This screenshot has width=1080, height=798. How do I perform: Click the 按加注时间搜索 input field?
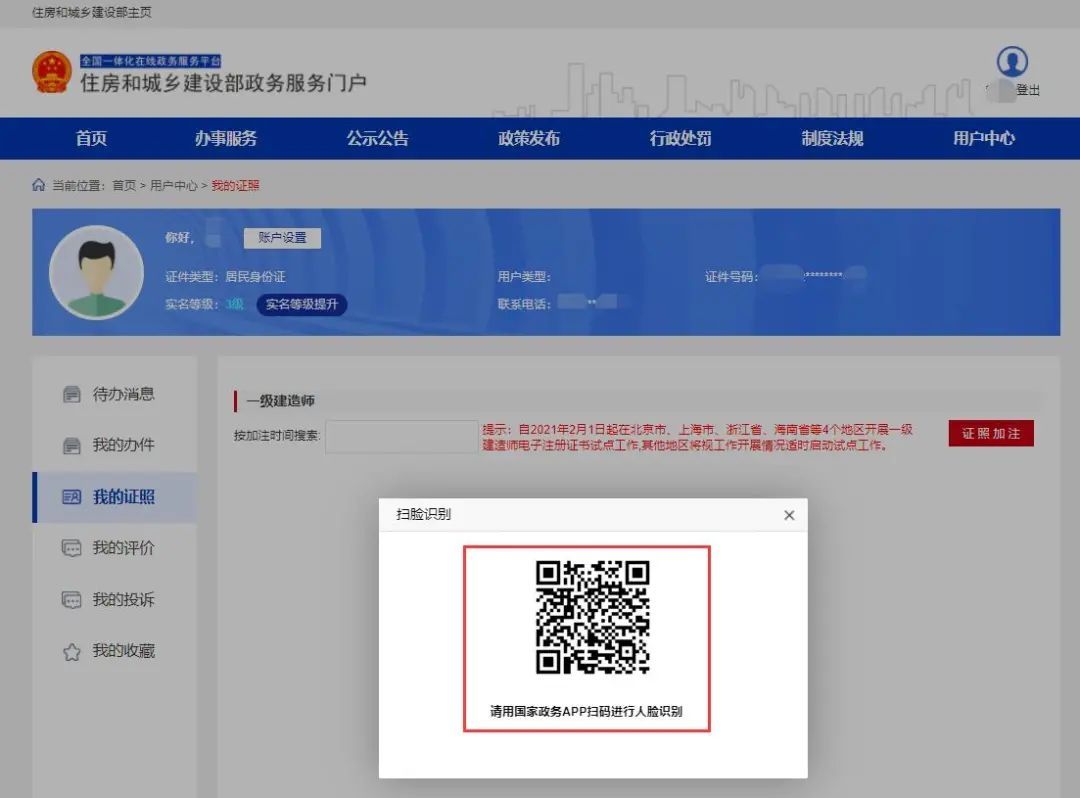402,436
